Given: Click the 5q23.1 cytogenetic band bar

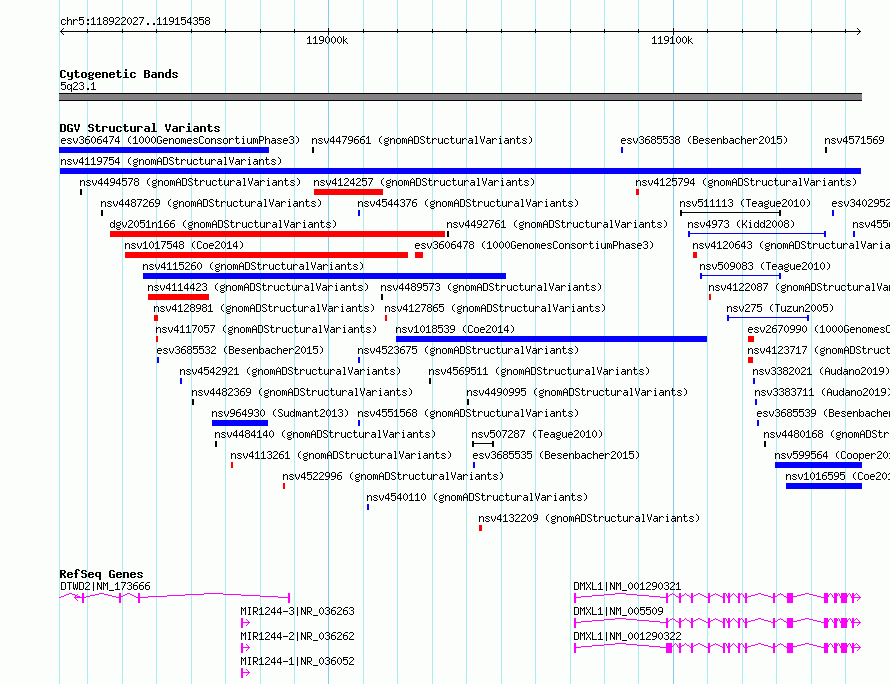Looking at the screenshot, I should [x=460, y=97].
